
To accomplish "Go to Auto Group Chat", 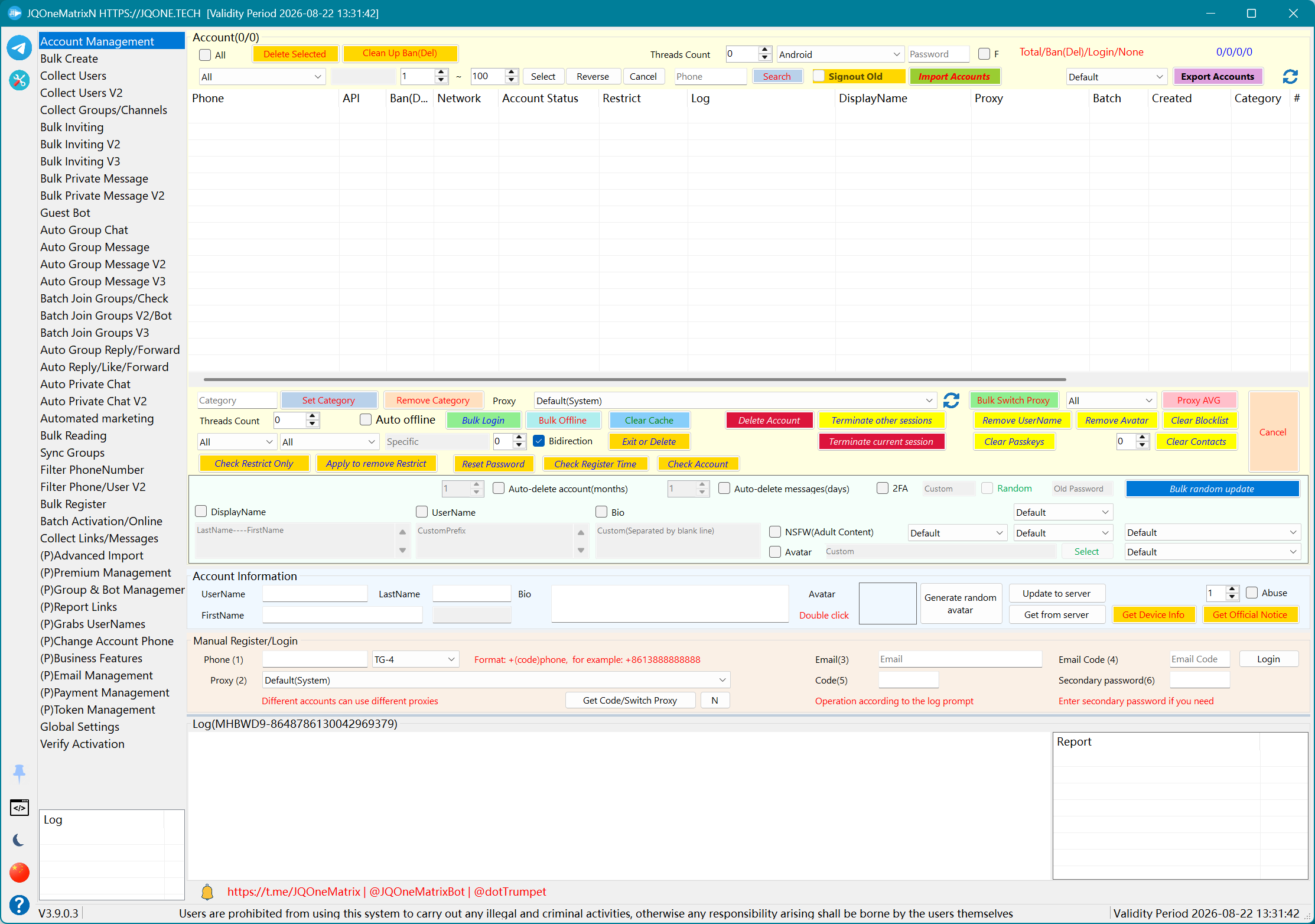I will coord(84,230).
